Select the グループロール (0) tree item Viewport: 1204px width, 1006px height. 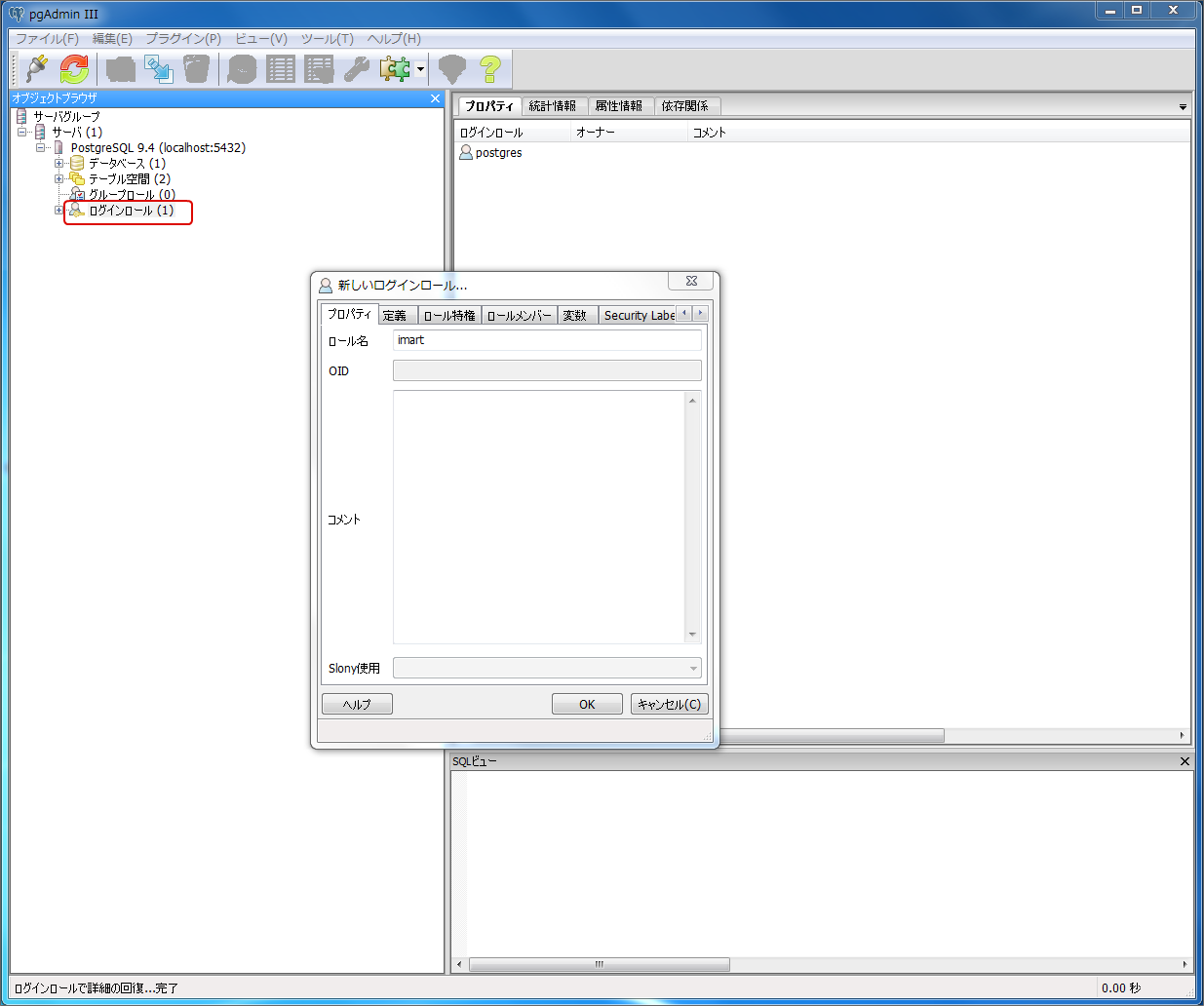pos(132,194)
